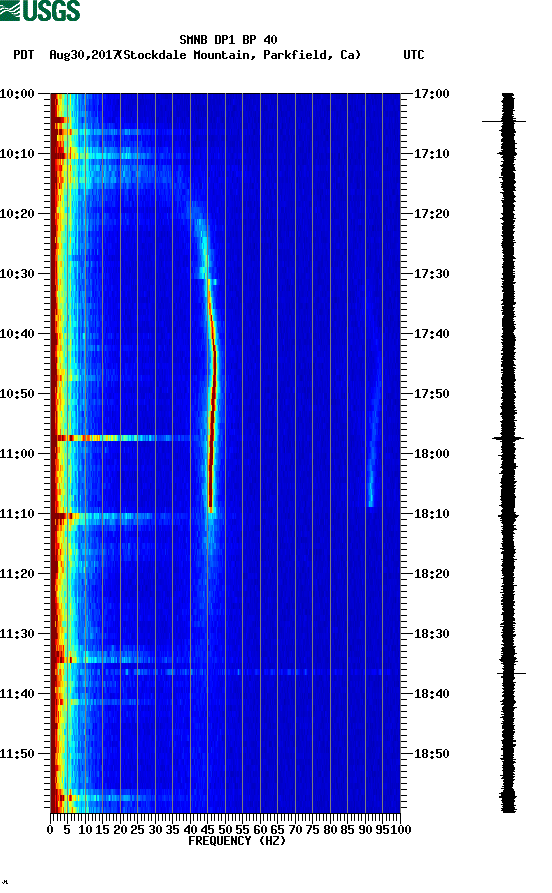Viewport: 552px width, 893px height.
Task: Click the "18:40" UTC time label
Action: click(432, 694)
